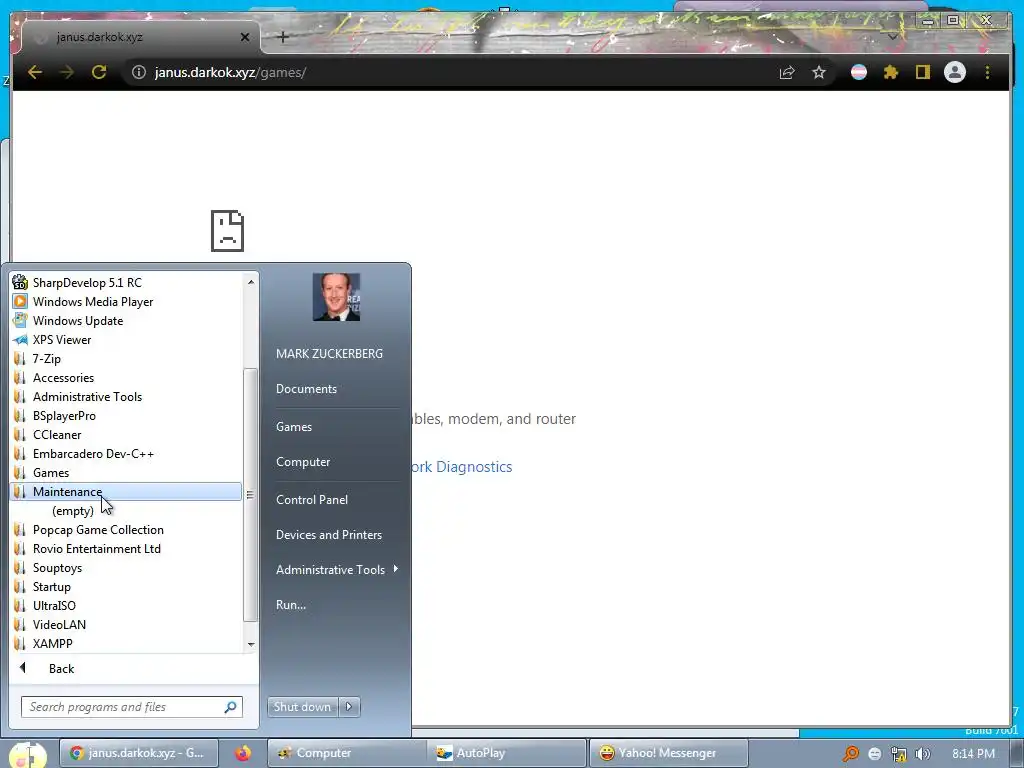The height and width of the screenshot is (768, 1024).
Task: Expand Popcap Game Collection folder
Action: tap(98, 530)
